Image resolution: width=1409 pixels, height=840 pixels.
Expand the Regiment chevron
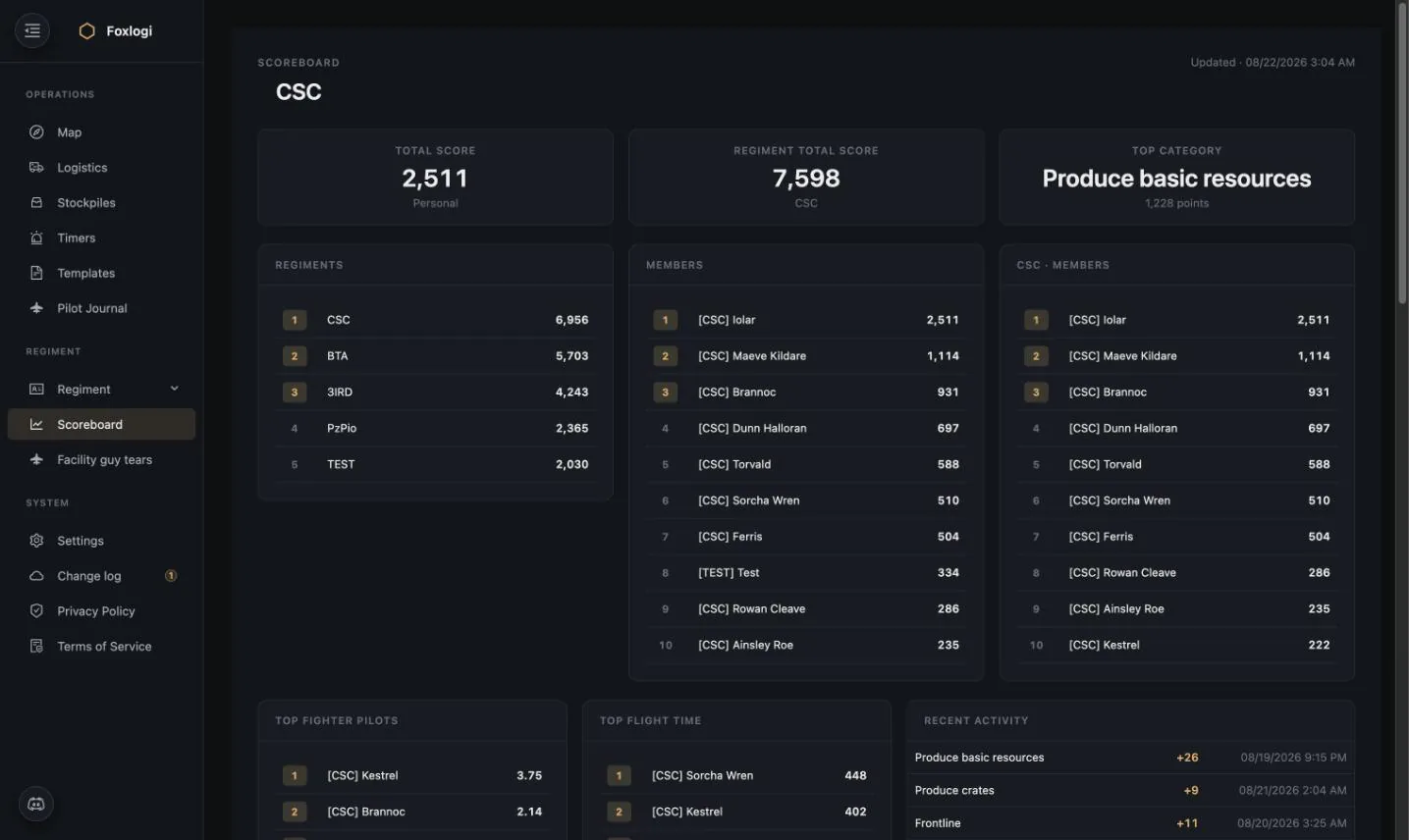pos(175,389)
